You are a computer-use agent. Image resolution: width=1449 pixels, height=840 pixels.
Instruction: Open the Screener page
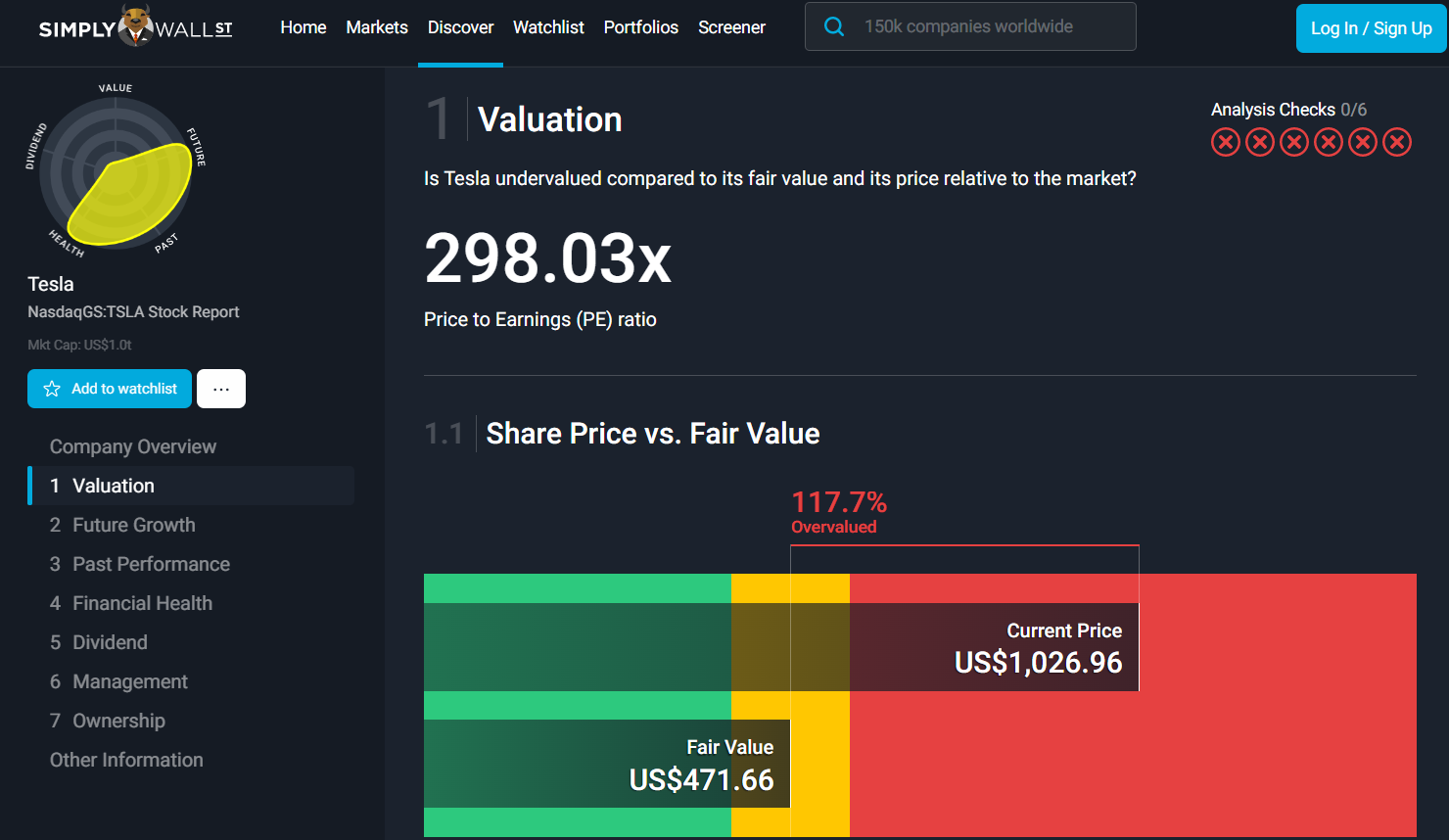coord(731,27)
